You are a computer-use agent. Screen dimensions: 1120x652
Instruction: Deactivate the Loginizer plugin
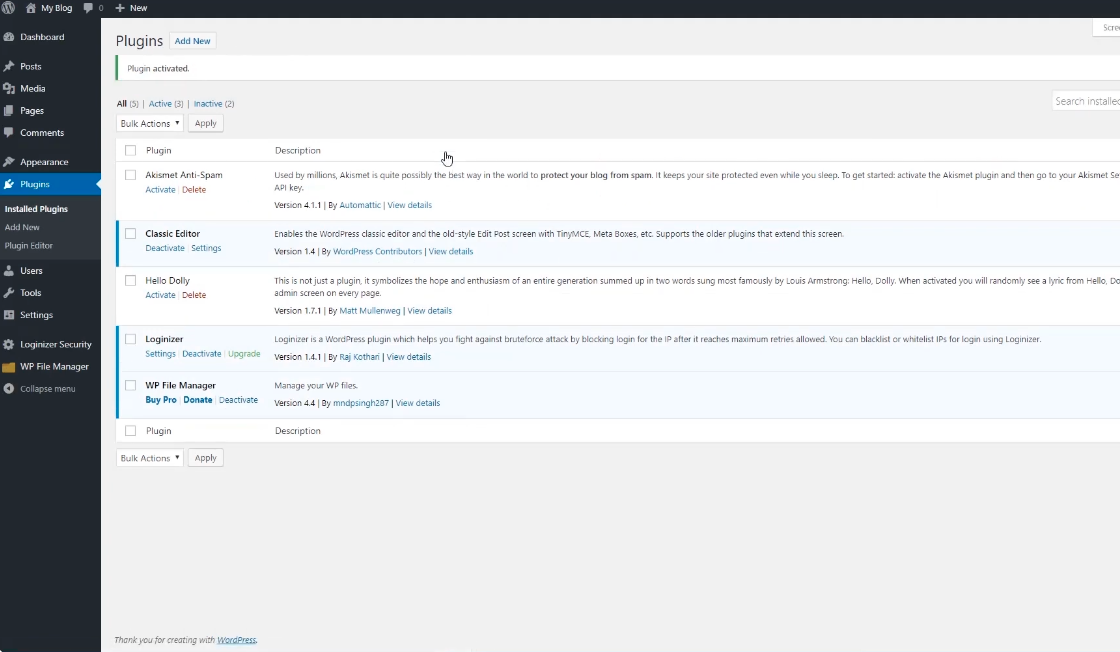202,354
